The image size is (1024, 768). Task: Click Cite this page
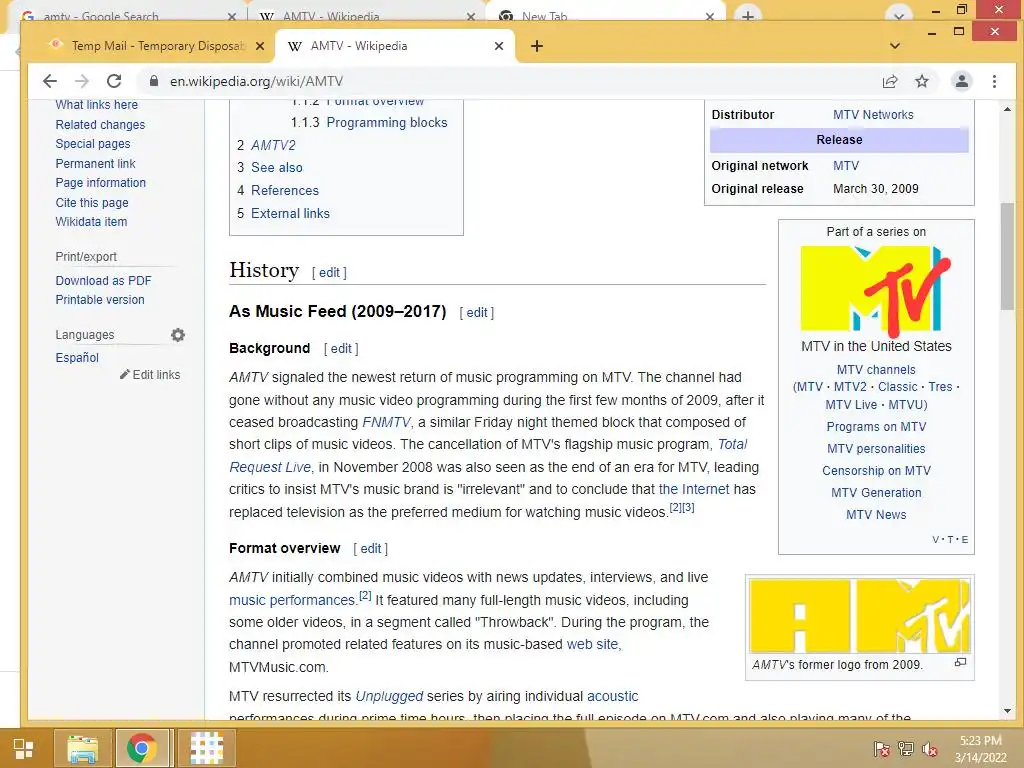click(91, 202)
